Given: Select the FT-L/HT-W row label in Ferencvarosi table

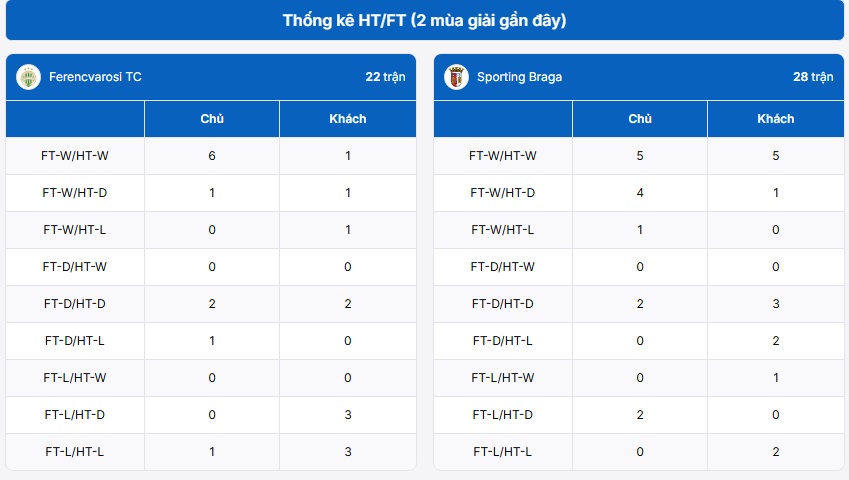Looking at the screenshot, I should click(75, 378).
